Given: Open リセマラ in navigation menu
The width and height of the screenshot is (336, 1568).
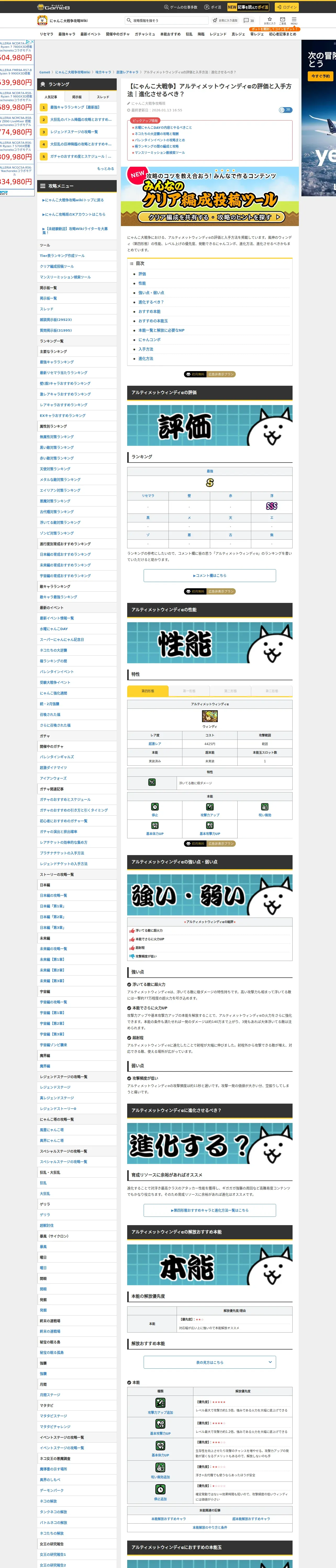Looking at the screenshot, I should 46,34.
